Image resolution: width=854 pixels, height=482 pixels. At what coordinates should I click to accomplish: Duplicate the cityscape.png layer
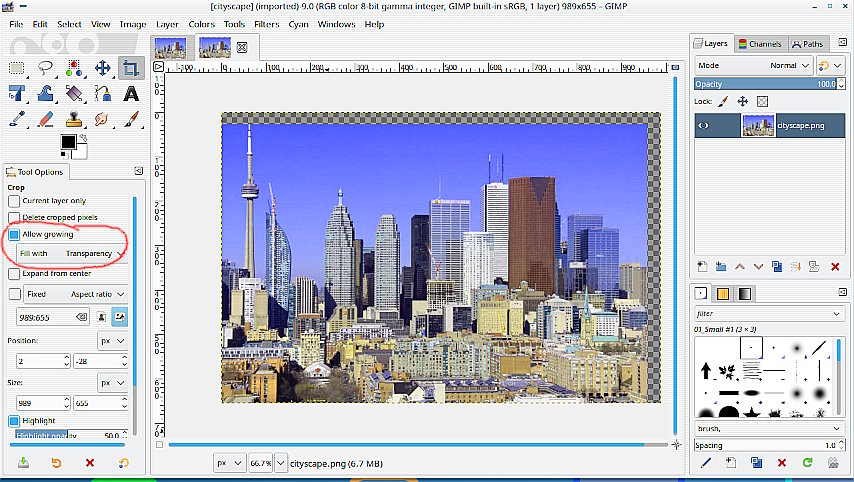coord(777,266)
